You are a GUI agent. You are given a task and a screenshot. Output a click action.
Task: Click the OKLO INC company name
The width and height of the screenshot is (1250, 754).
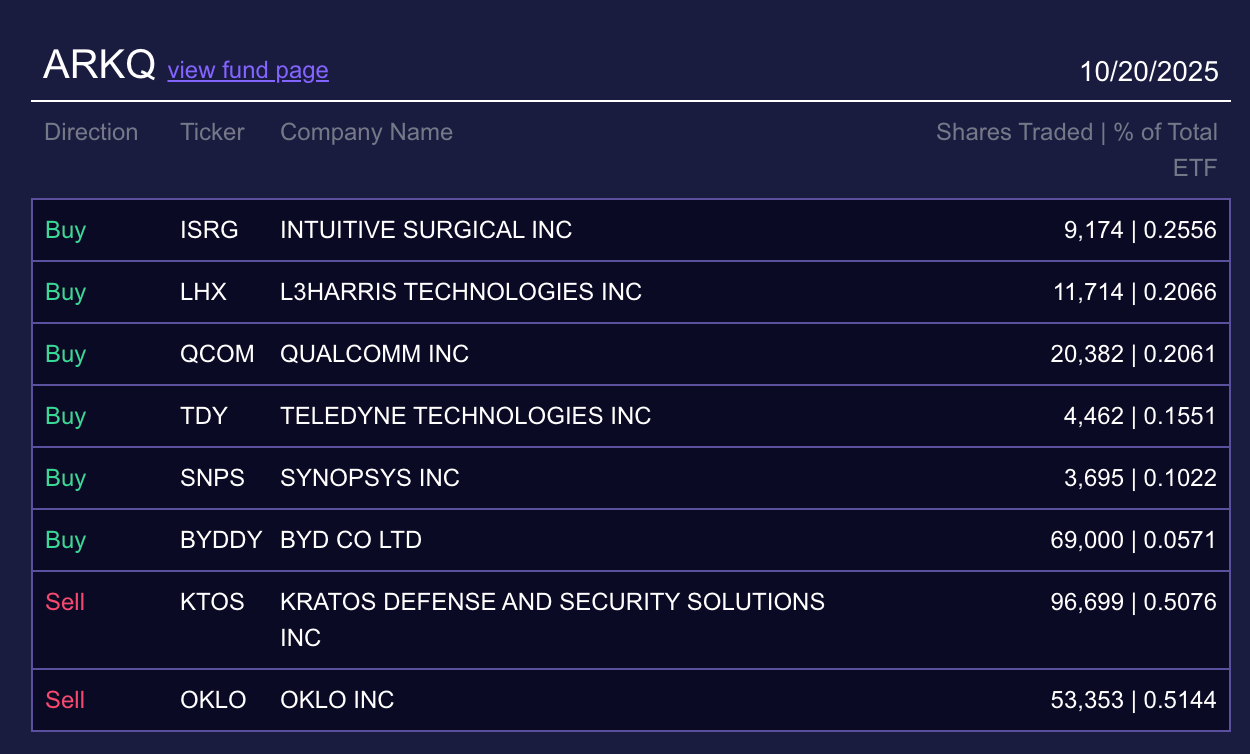(337, 700)
